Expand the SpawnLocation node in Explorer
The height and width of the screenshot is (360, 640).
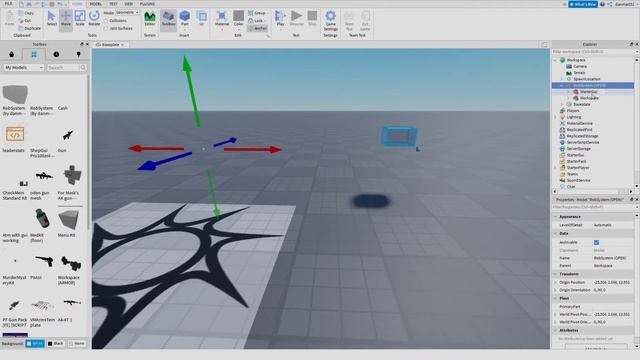click(562, 79)
